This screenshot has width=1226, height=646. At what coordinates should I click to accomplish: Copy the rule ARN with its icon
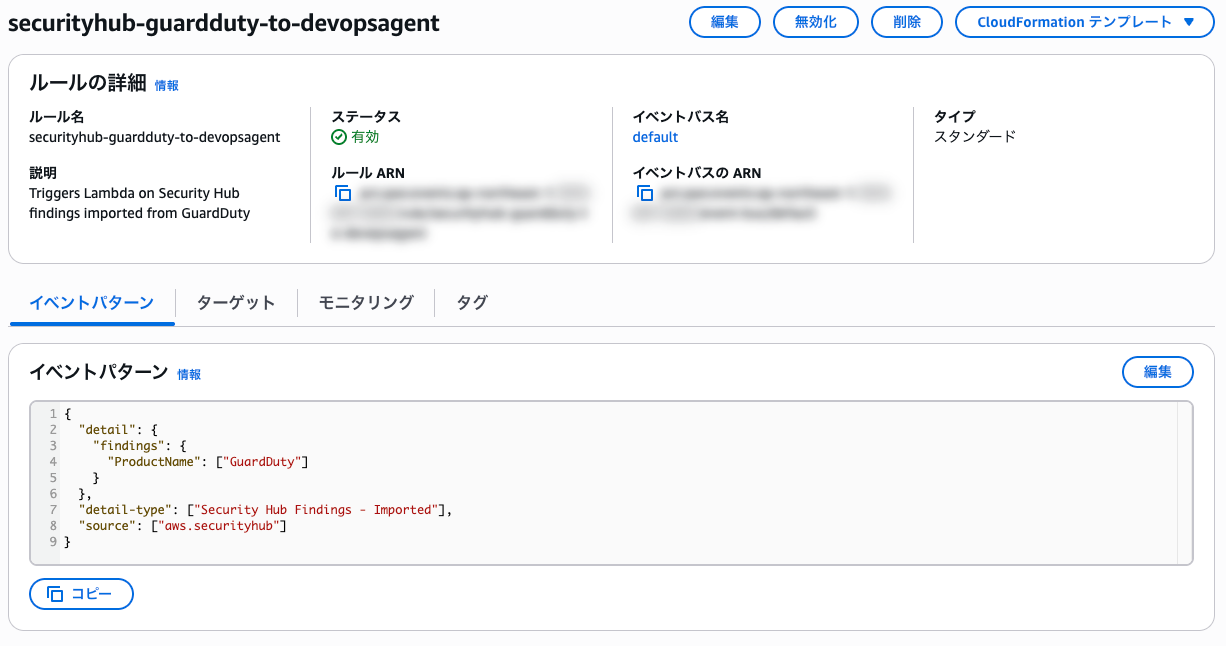pos(343,193)
